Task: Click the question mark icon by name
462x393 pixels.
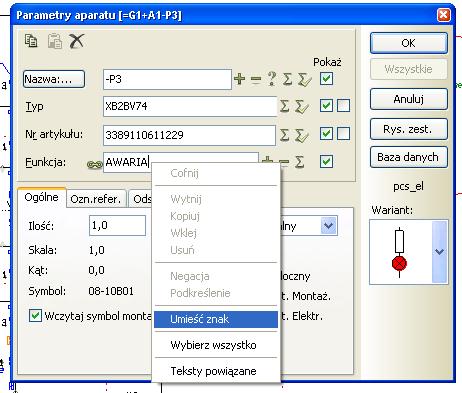Action: coord(272,79)
